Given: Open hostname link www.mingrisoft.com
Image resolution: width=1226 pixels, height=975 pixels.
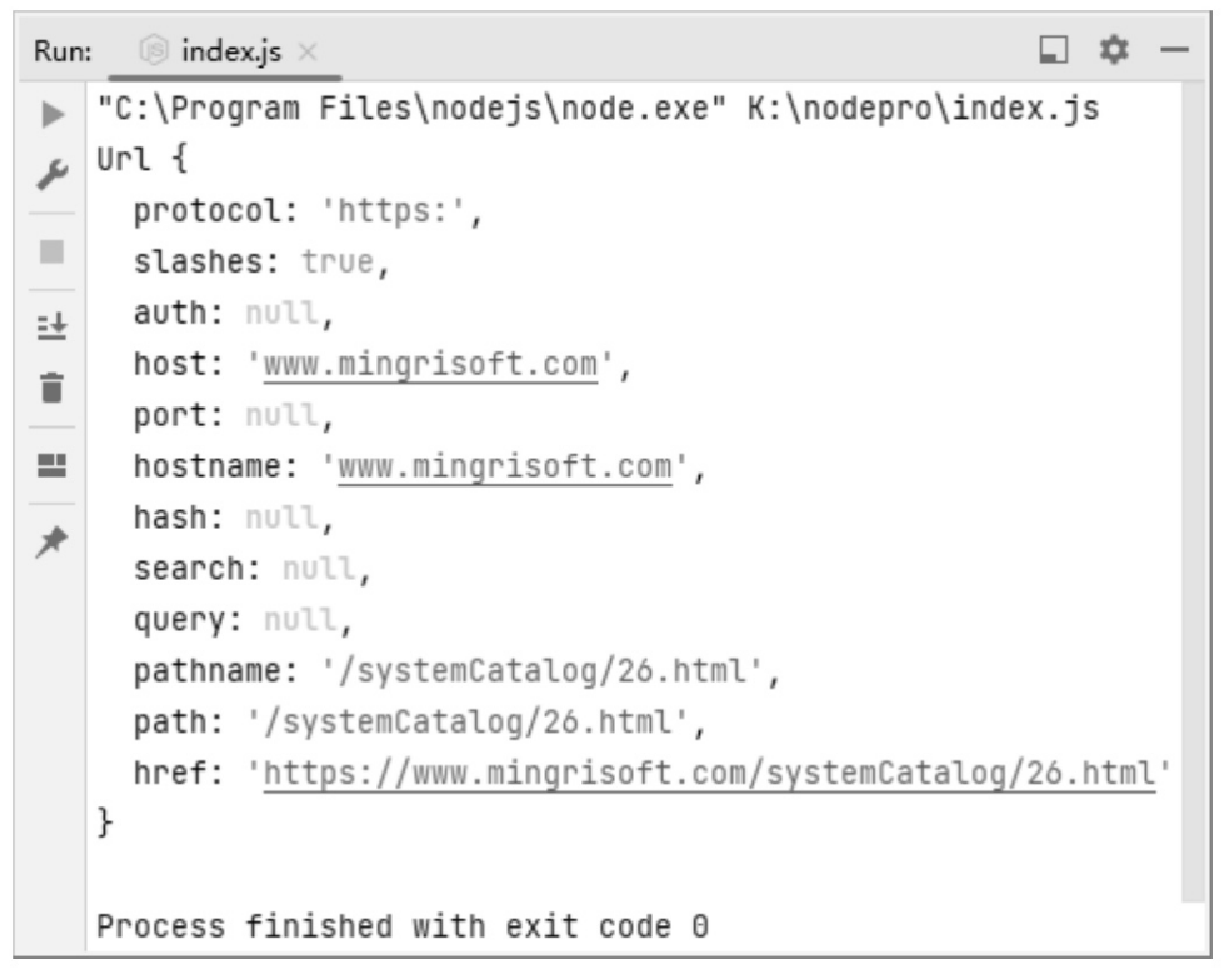Looking at the screenshot, I should pos(505,467).
